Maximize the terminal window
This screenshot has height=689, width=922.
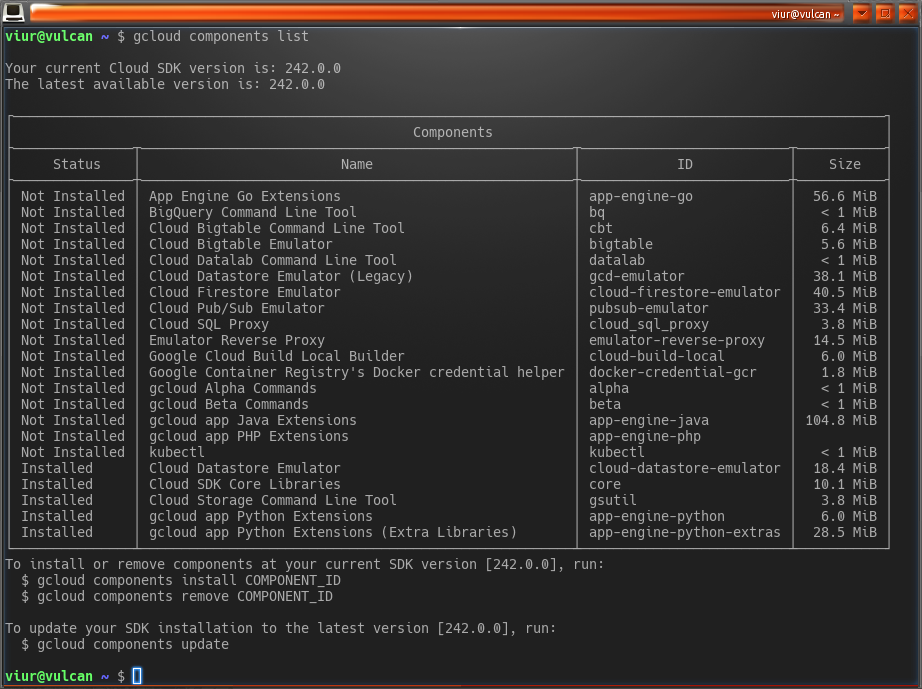click(885, 13)
